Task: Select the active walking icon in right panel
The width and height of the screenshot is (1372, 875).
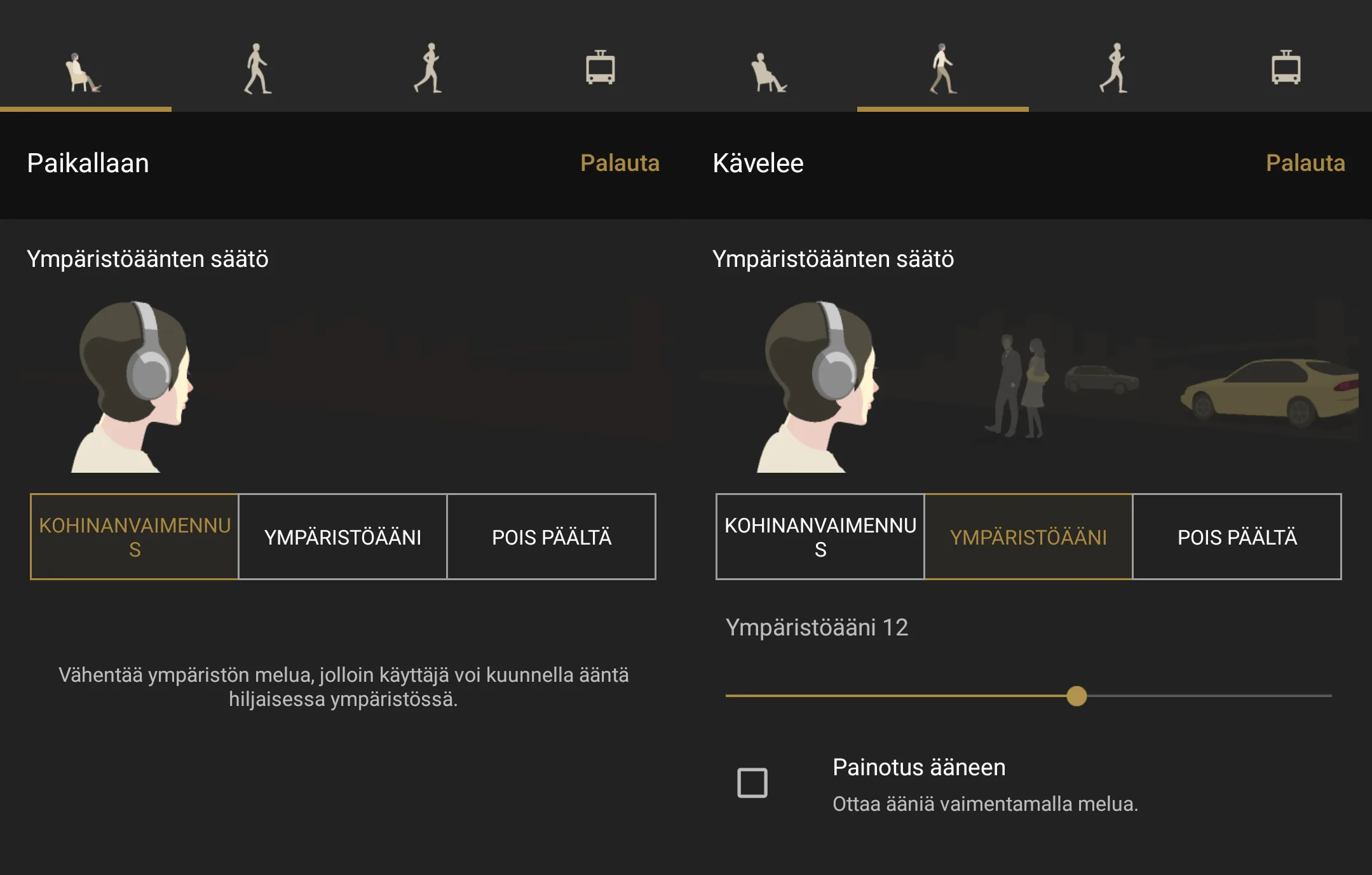Action: click(x=943, y=69)
